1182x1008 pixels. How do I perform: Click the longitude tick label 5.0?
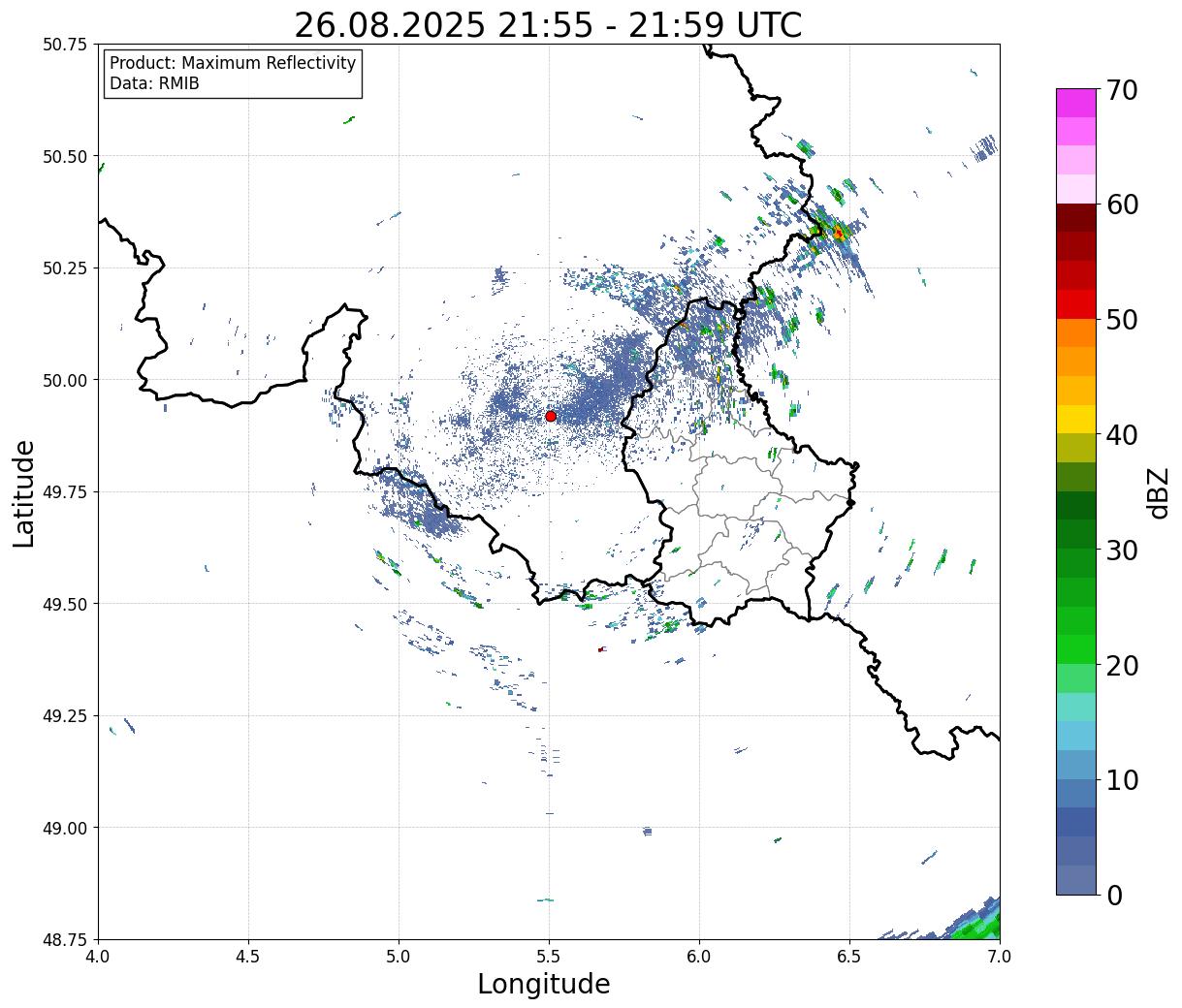399,957
